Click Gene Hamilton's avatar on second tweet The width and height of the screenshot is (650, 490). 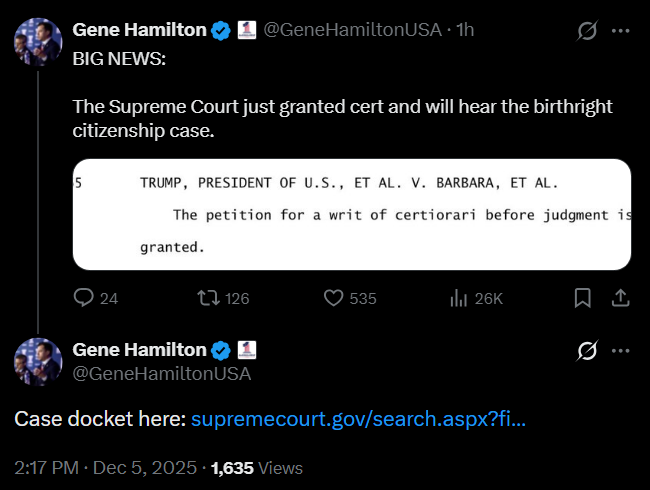click(x=35, y=362)
